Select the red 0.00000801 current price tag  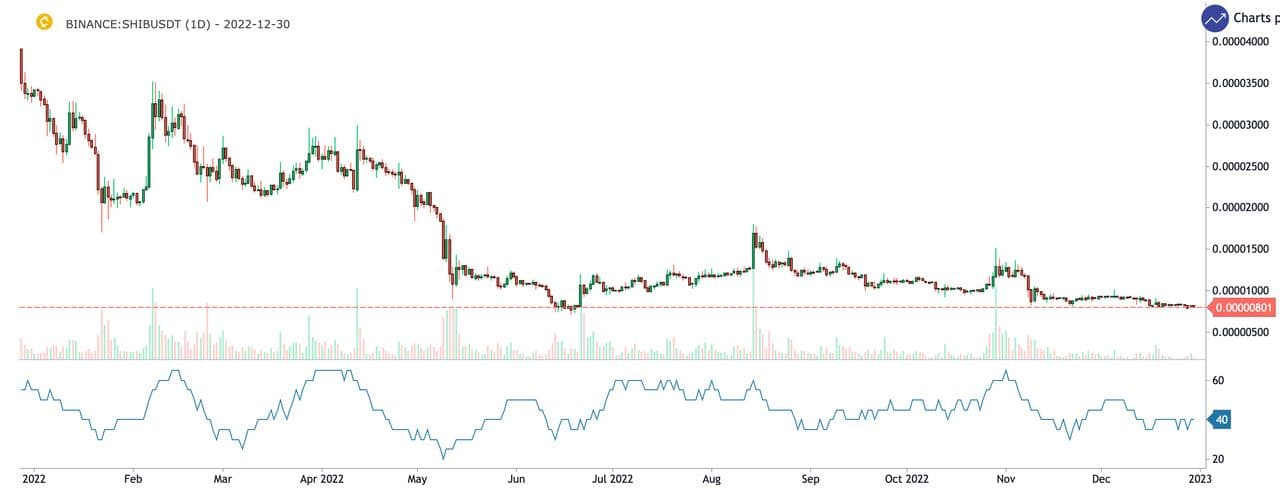1243,307
